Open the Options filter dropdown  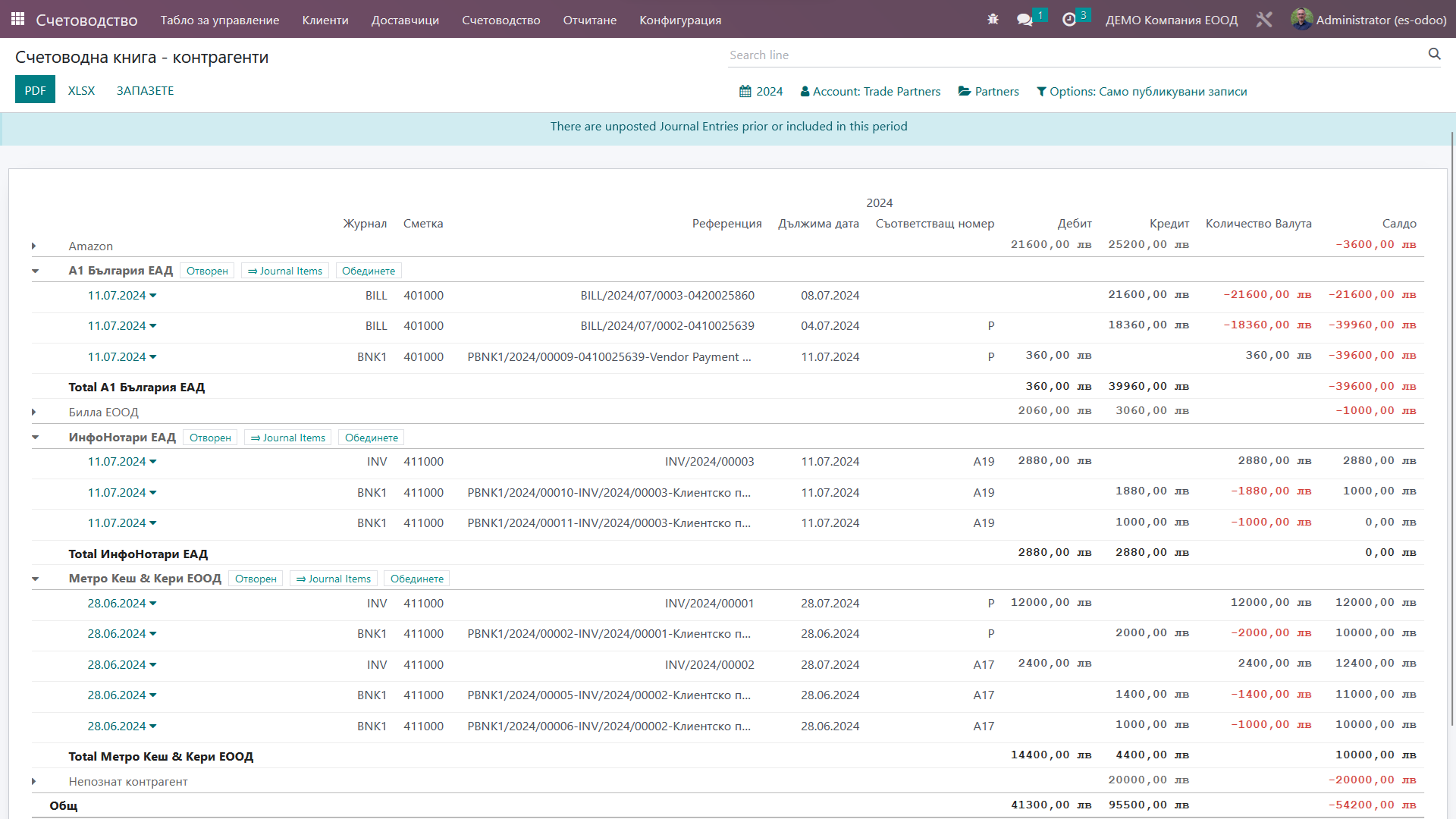click(1141, 91)
